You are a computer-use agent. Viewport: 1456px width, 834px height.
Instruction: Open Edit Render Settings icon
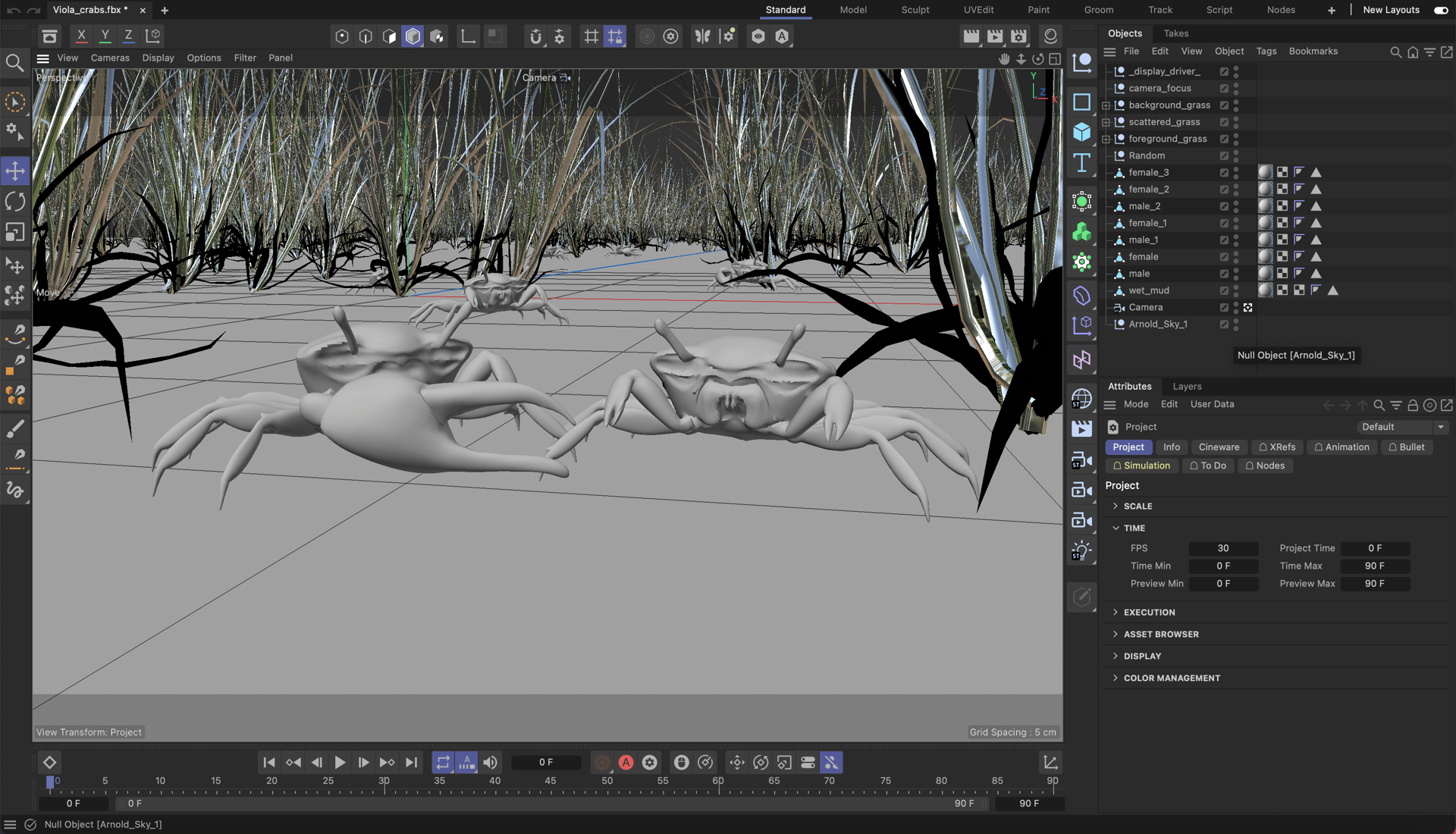(x=1018, y=36)
